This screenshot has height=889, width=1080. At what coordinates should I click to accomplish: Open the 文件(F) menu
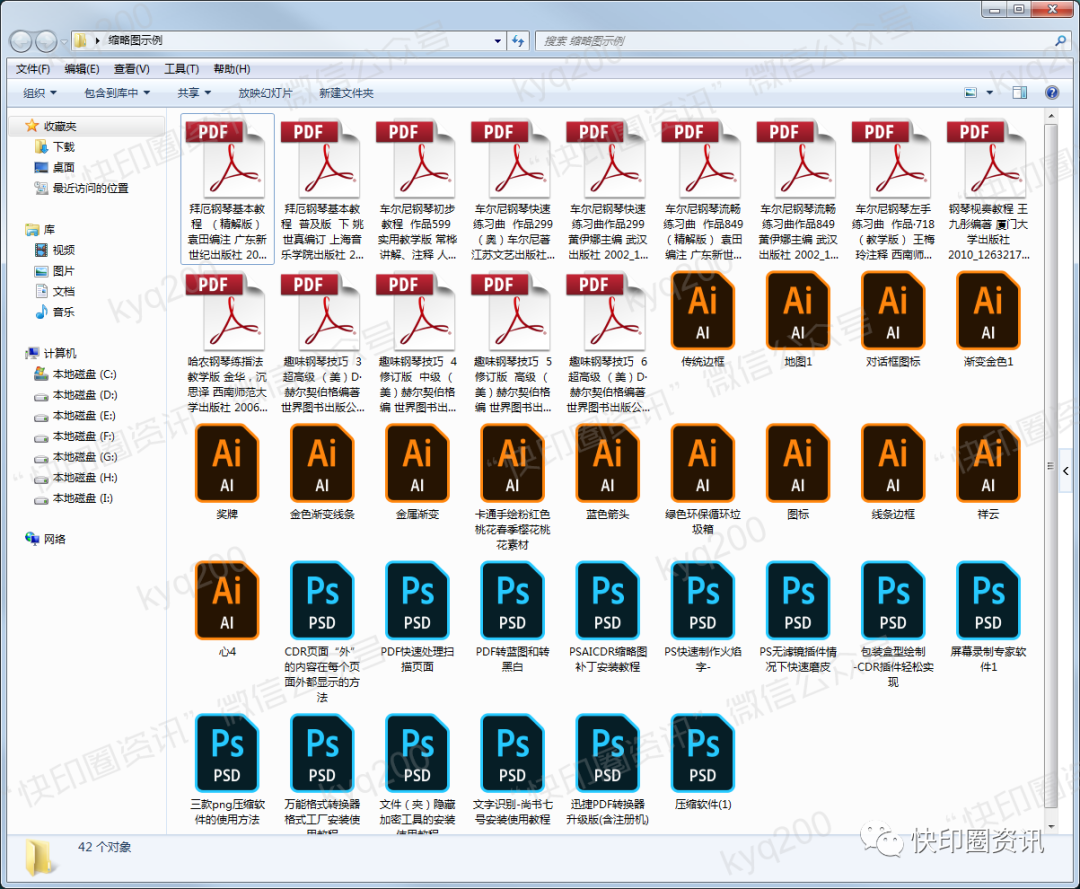coord(33,69)
